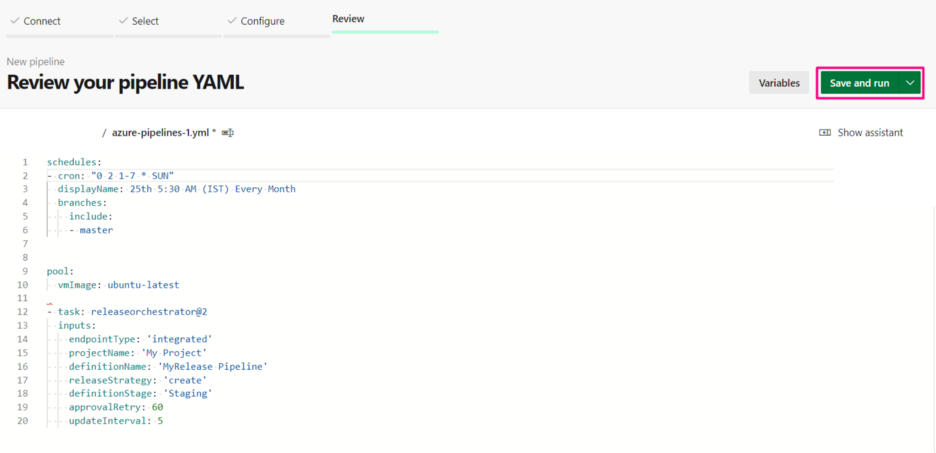Click the Show assistant link
The width and height of the screenshot is (936, 453).
point(870,132)
